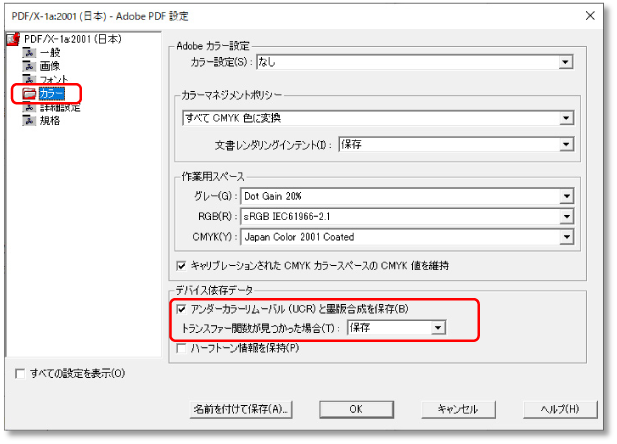Screen dimensions: 617x444
Task: Close the Adobe PDF 設定 dialog
Action: click(590, 16)
